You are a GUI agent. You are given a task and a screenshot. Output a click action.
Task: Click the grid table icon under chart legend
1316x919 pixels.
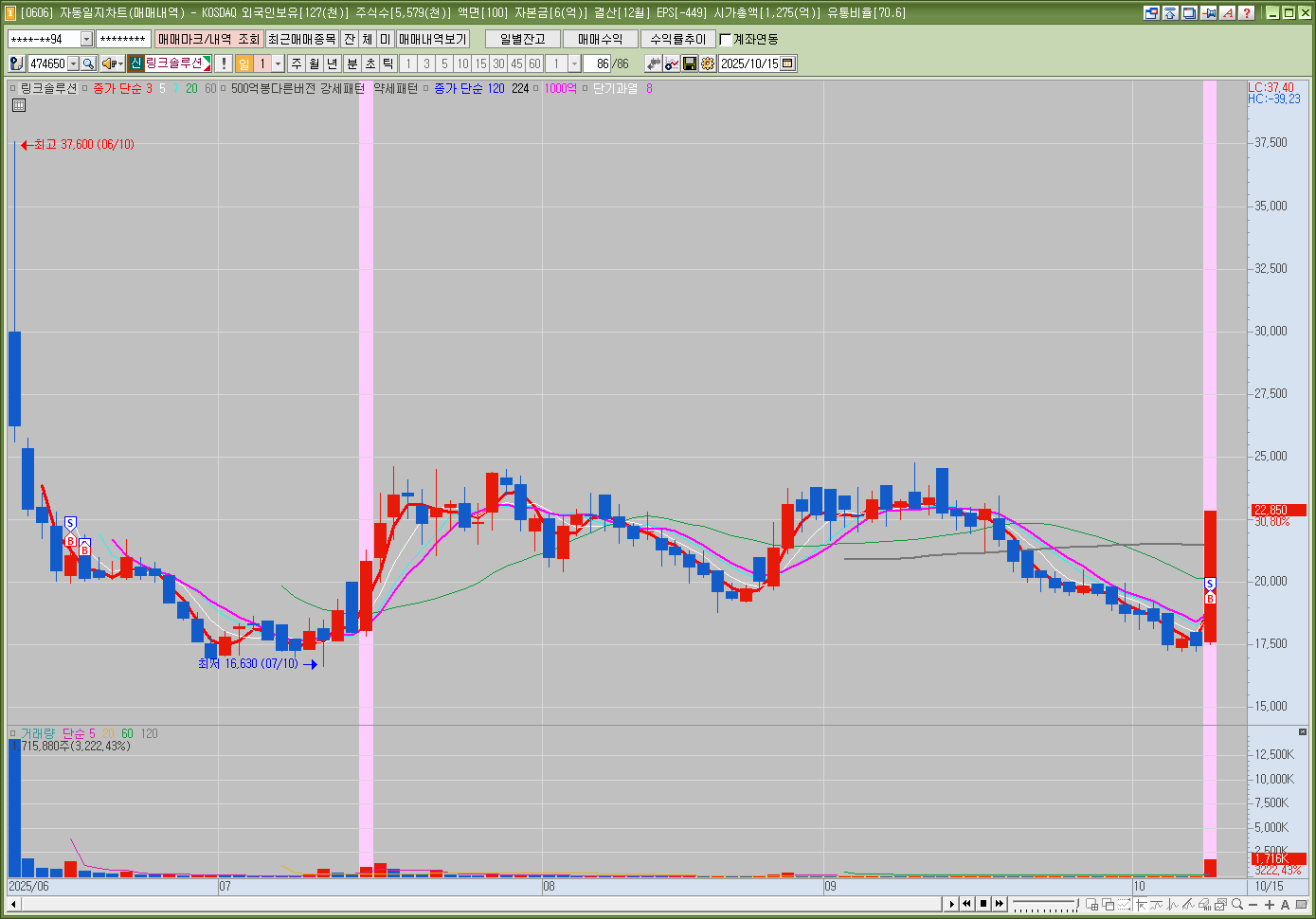click(18, 105)
